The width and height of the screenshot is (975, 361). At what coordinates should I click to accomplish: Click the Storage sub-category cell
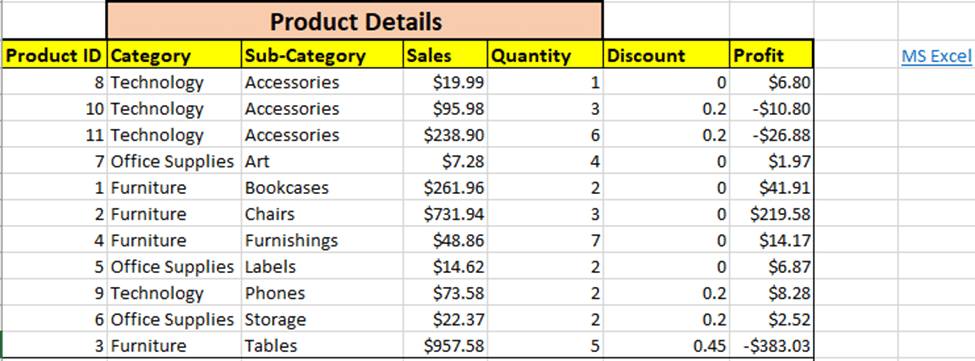pyautogui.click(x=322, y=319)
